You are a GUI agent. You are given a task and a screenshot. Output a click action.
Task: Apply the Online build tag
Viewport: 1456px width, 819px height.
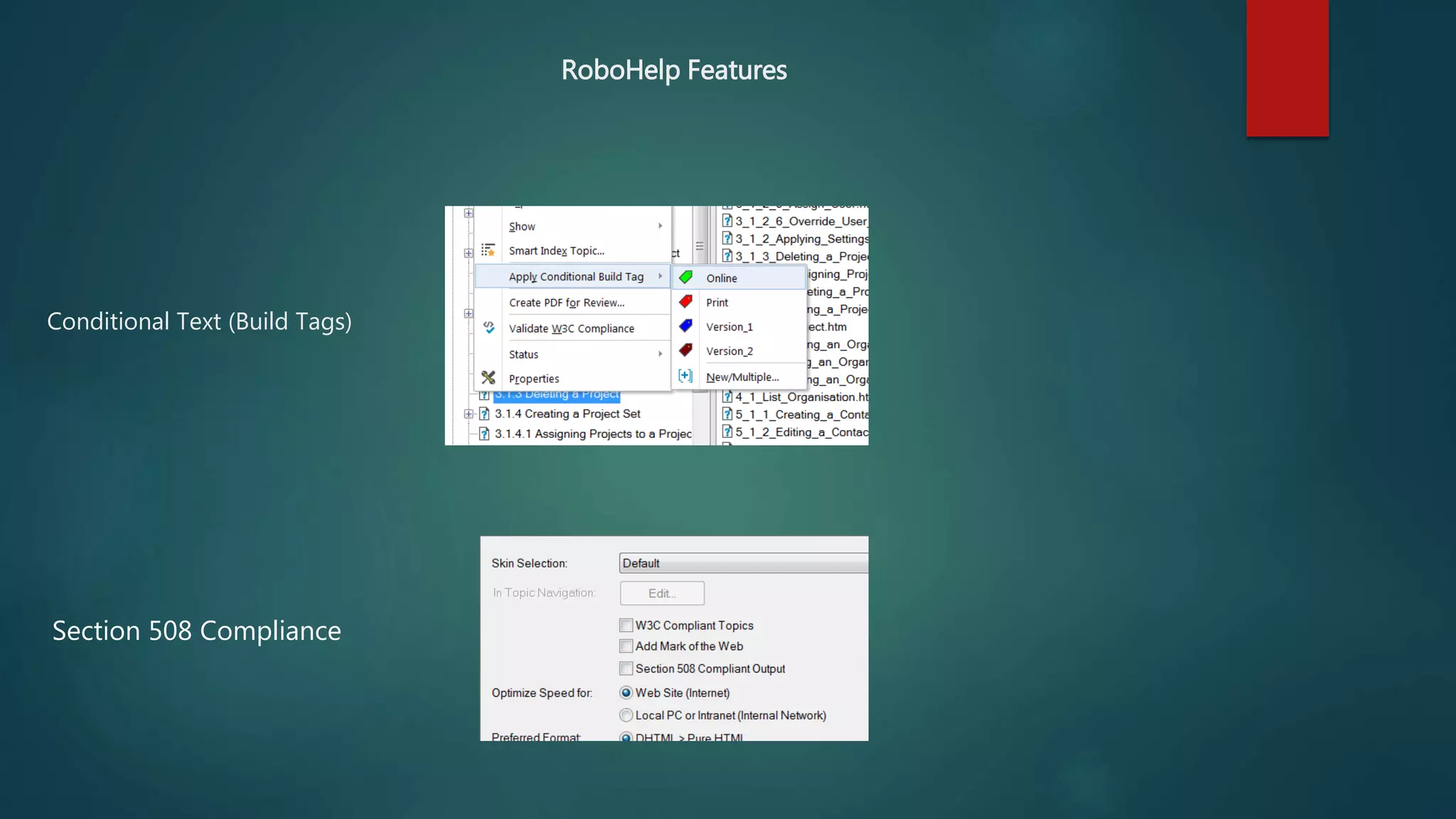739,278
